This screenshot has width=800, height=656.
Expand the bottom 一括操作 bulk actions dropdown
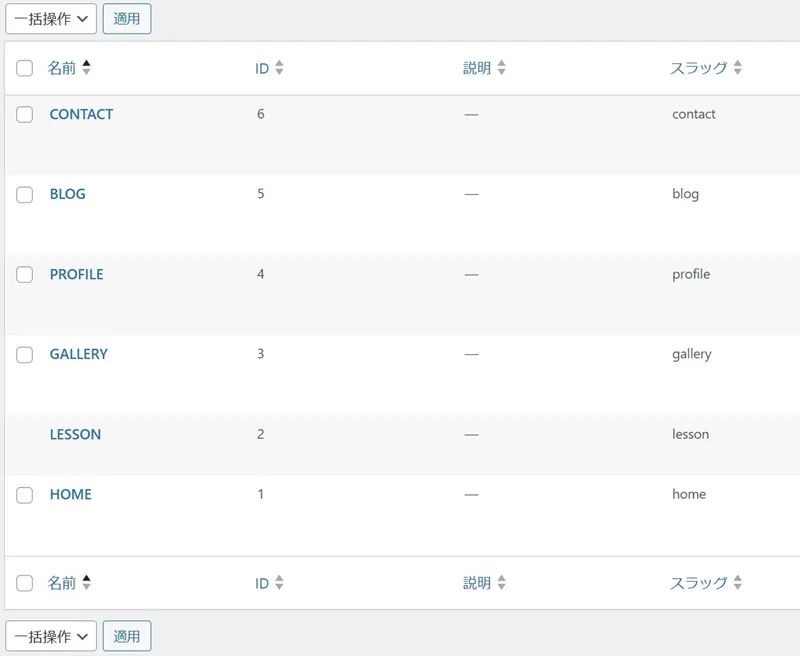51,636
